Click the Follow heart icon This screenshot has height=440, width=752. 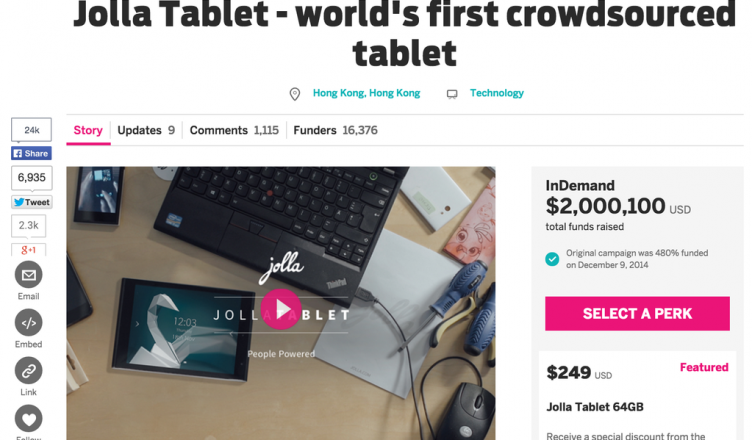(x=29, y=417)
